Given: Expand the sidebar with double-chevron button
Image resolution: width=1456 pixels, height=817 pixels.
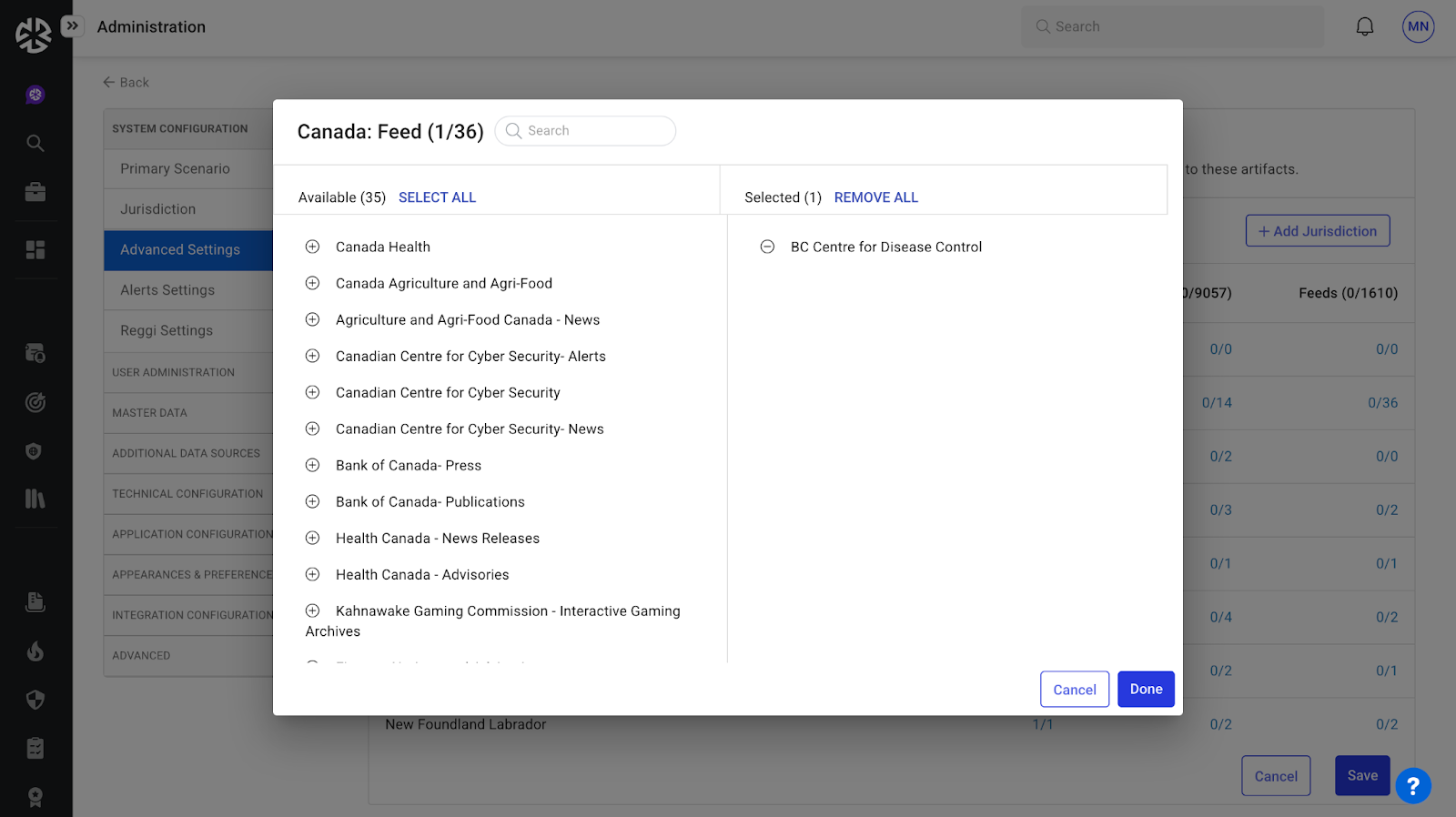Looking at the screenshot, I should 72,26.
